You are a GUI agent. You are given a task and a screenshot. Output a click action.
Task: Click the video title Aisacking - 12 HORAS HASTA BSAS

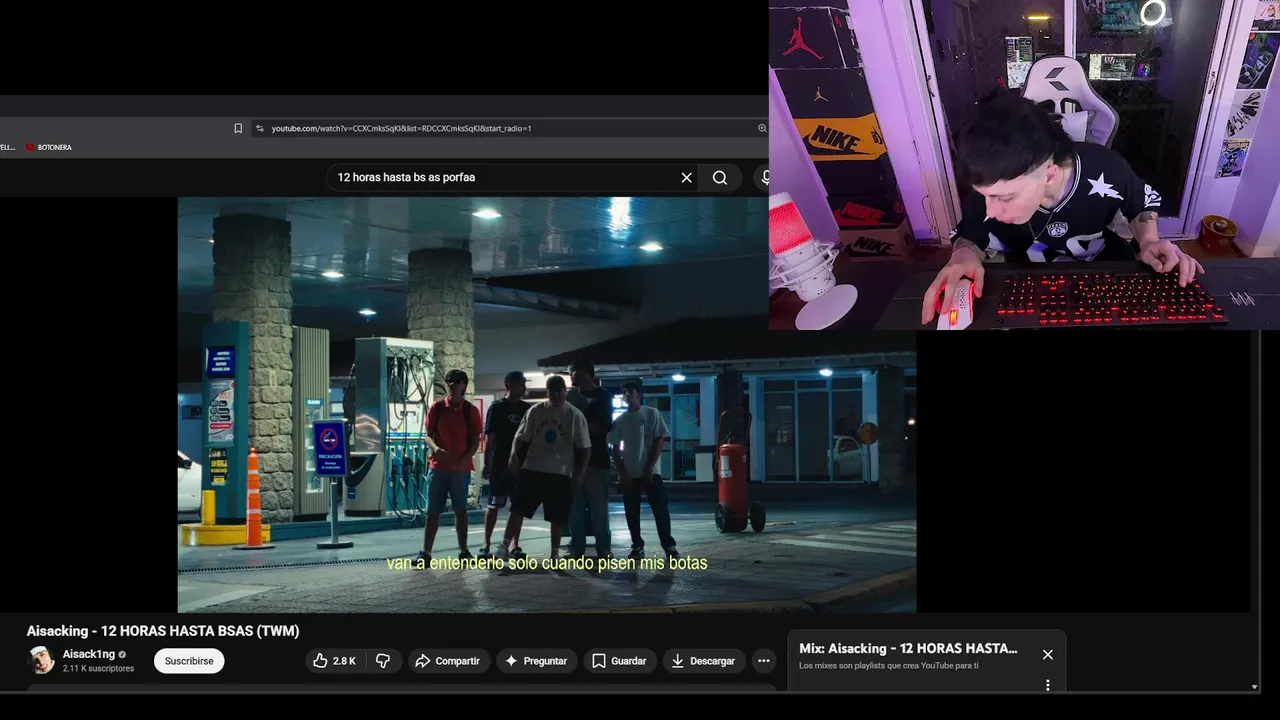pyautogui.click(x=163, y=631)
